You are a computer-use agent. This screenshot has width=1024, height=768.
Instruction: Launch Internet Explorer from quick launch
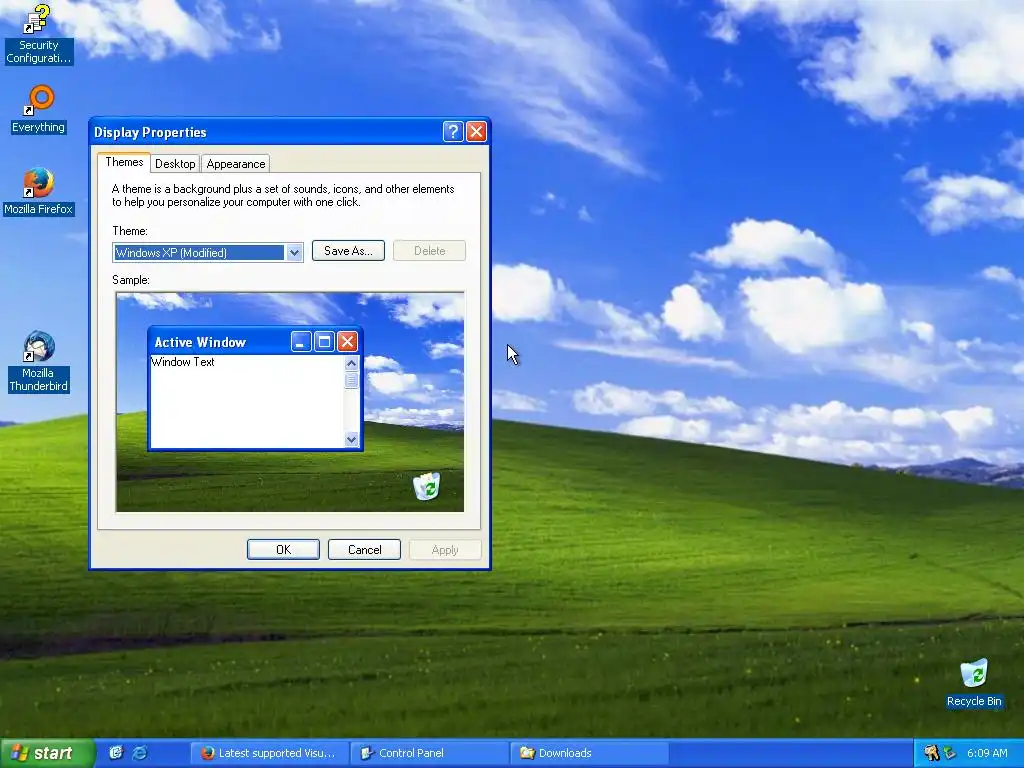point(140,753)
